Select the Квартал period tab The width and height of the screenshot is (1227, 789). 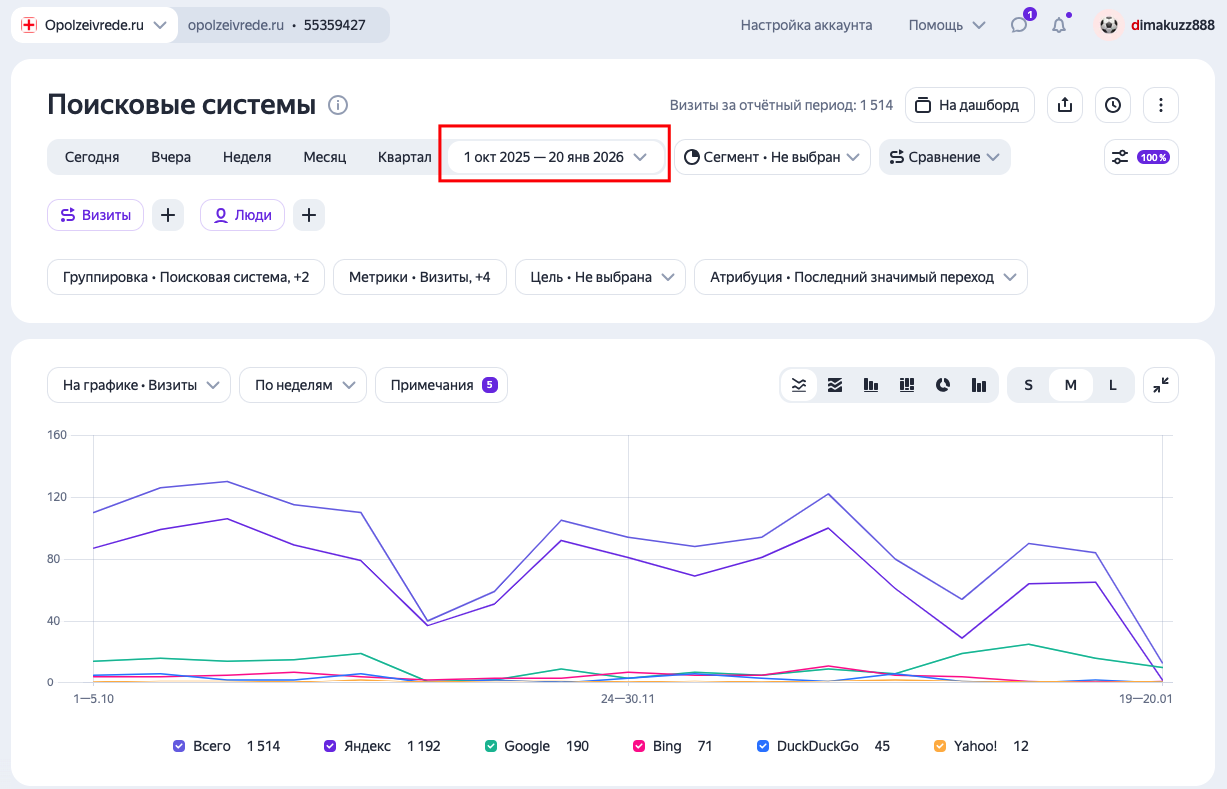[x=404, y=157]
